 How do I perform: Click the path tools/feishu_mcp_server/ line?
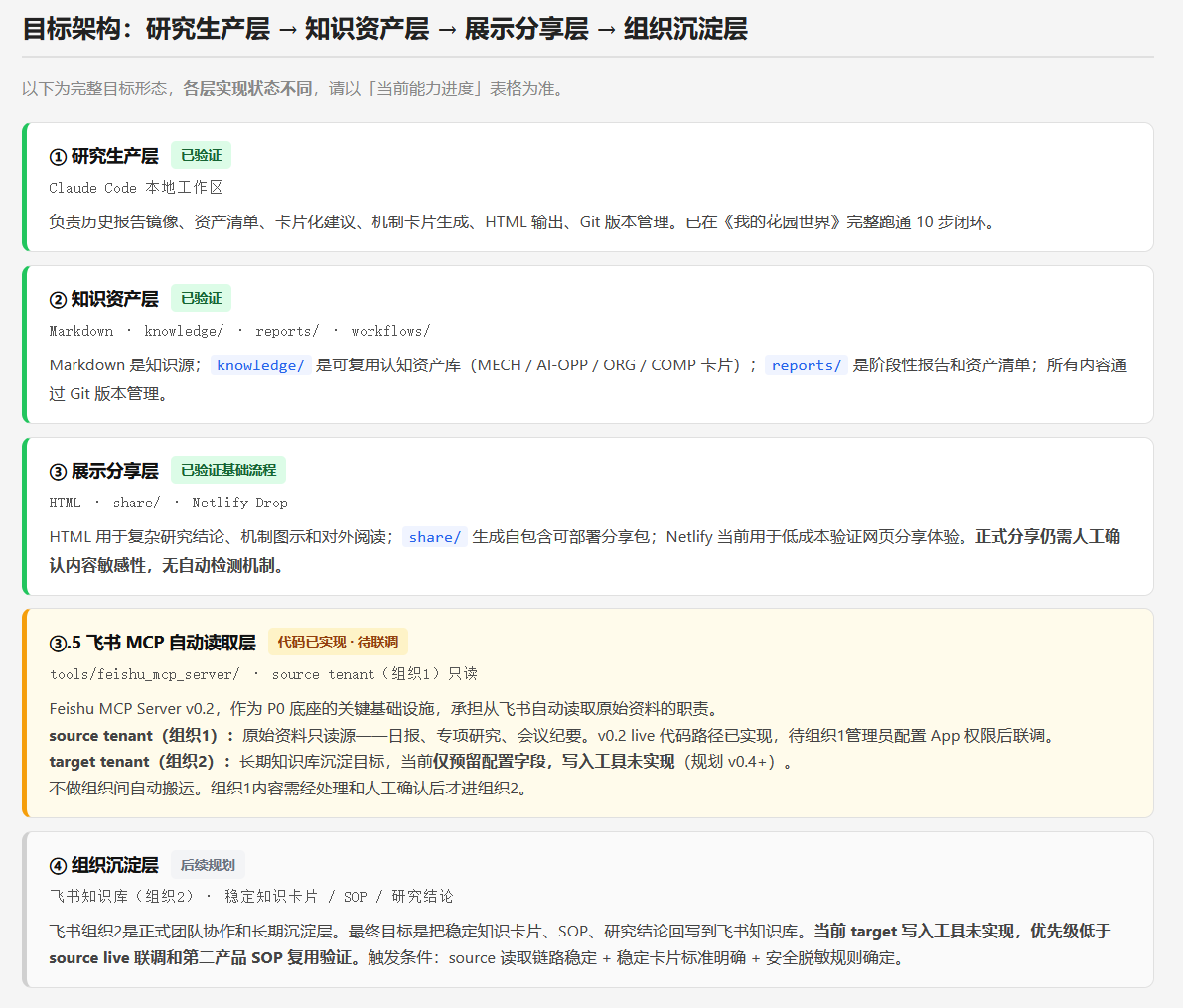263,673
